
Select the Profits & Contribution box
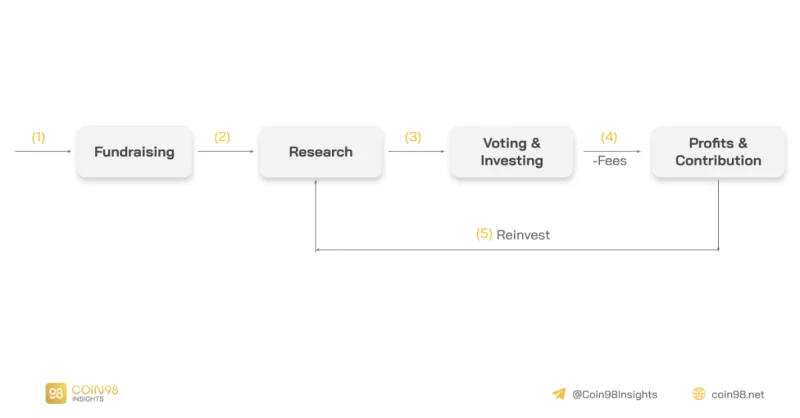click(x=718, y=152)
